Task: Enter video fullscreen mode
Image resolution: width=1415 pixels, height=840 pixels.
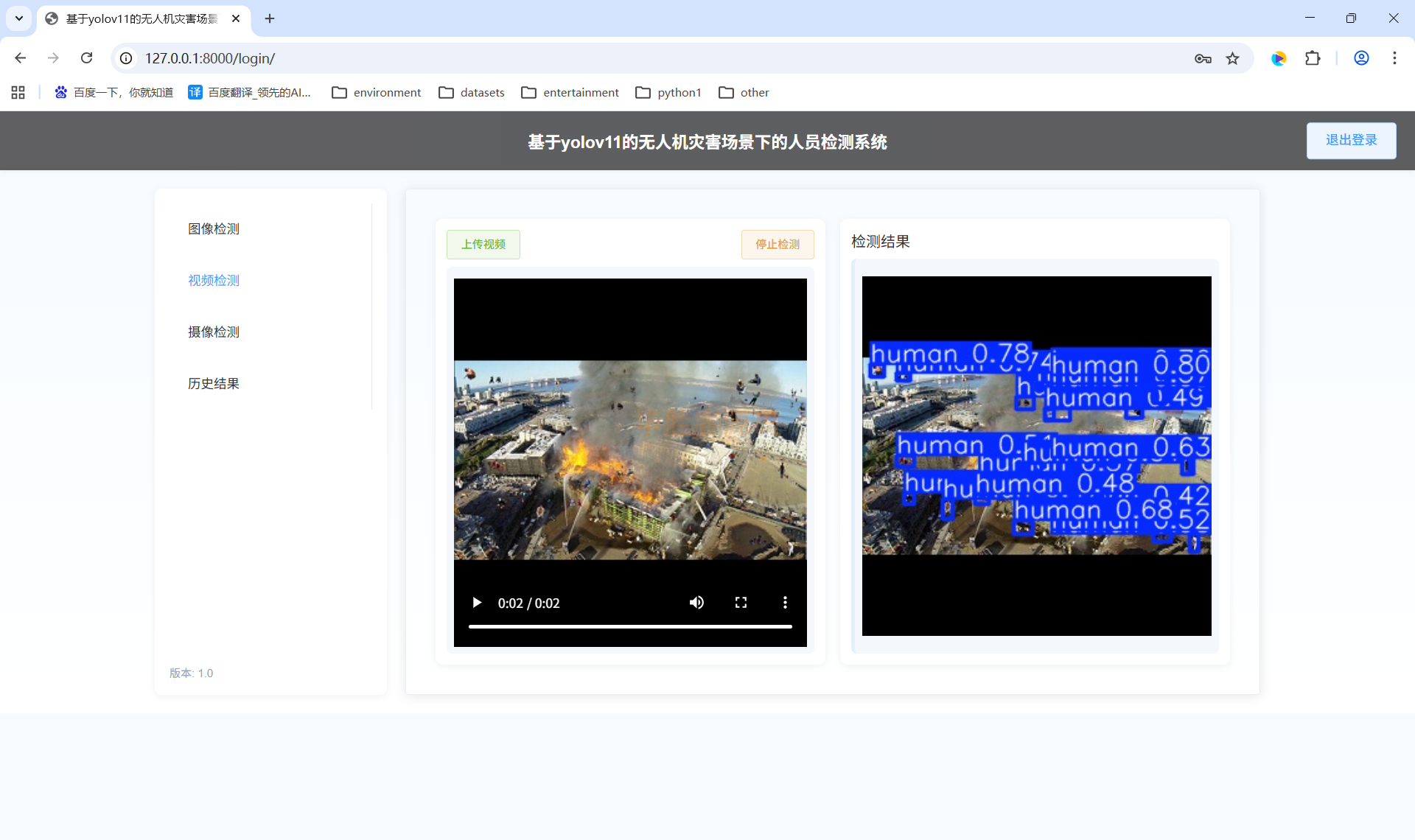Action: pyautogui.click(x=741, y=603)
